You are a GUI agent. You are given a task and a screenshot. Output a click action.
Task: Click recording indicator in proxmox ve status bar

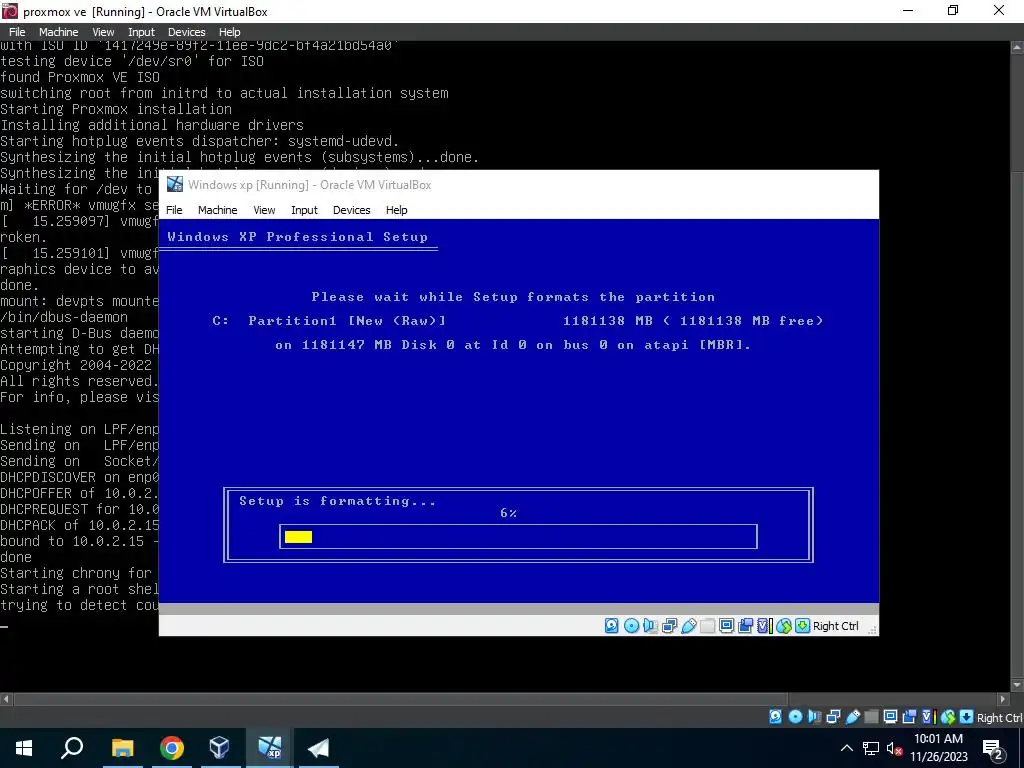(909, 717)
